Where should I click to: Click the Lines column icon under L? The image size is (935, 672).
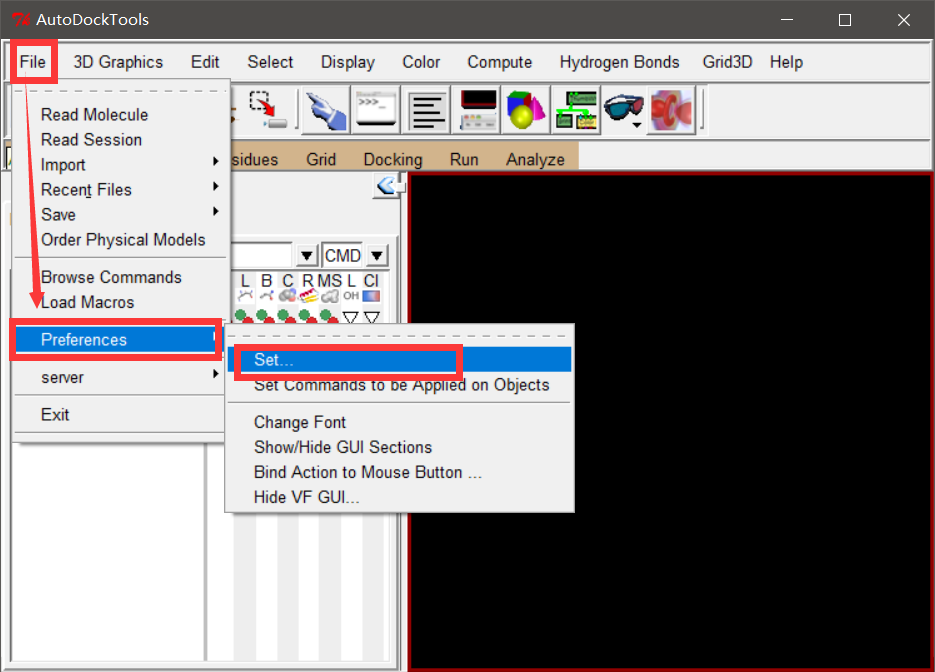click(244, 296)
